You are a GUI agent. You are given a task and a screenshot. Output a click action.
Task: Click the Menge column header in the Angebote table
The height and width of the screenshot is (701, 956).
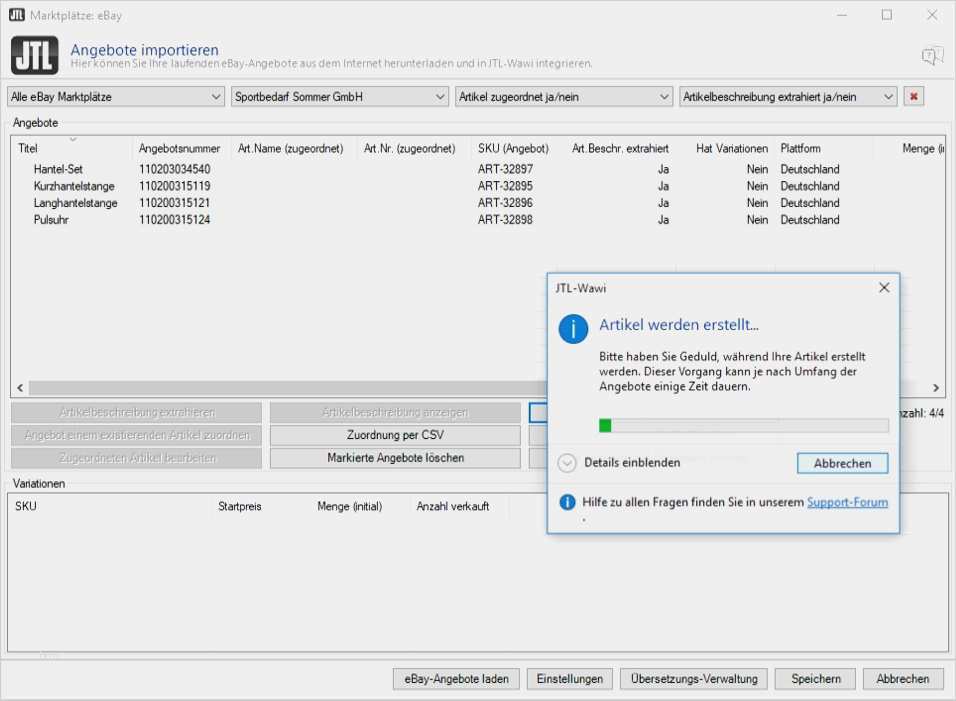(x=922, y=148)
